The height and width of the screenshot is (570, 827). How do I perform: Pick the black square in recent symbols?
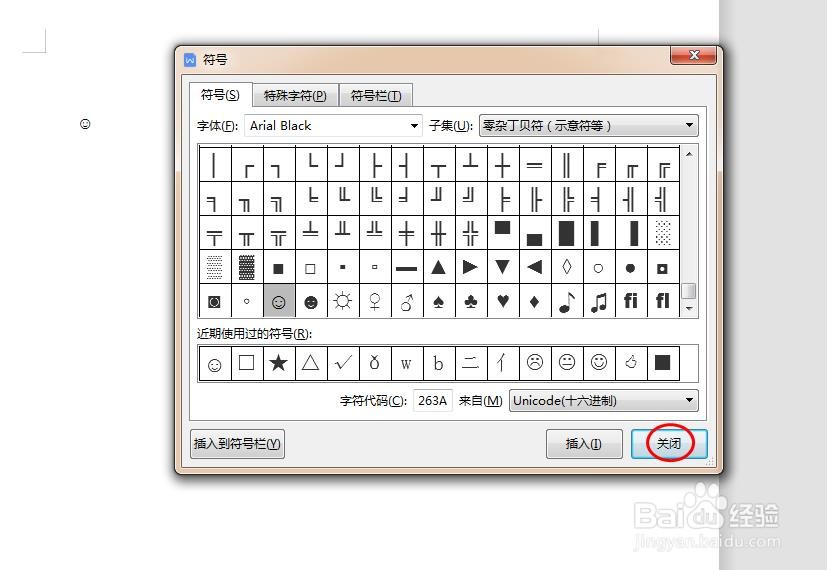pyautogui.click(x=663, y=363)
